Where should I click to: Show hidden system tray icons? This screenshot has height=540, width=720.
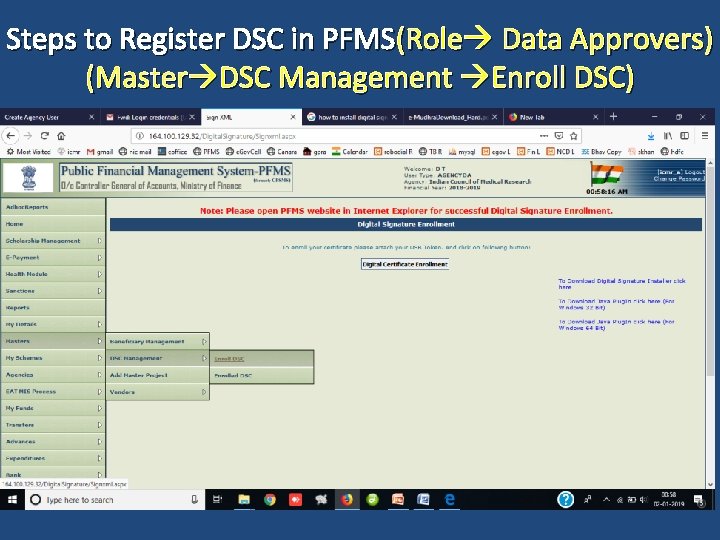click(606, 500)
